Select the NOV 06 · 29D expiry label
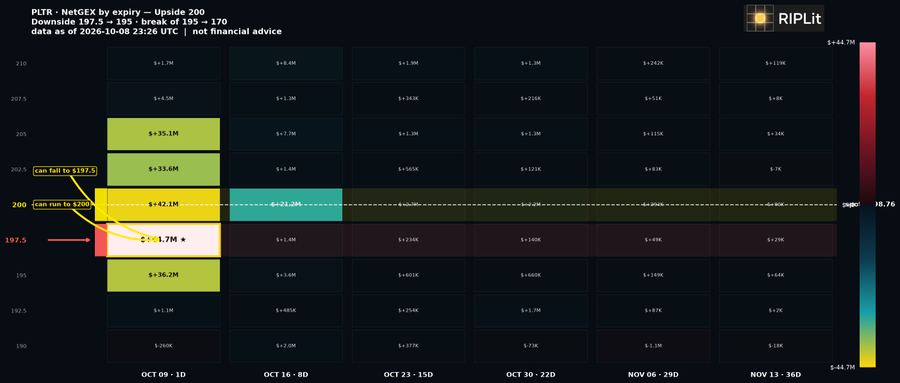This screenshot has height=383, width=900. click(653, 375)
